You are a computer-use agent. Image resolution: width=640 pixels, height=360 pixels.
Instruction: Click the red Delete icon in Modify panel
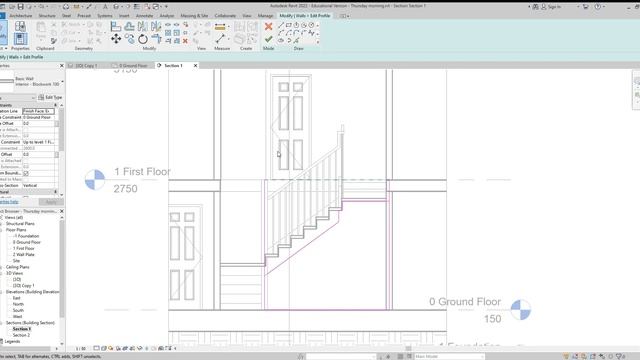185,41
